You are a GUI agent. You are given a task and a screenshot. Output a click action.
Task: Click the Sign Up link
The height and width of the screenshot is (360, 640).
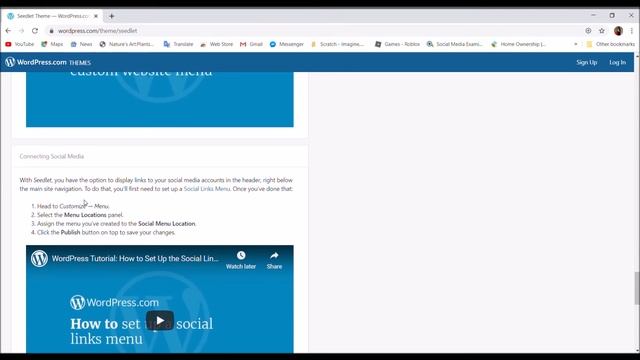(587, 62)
